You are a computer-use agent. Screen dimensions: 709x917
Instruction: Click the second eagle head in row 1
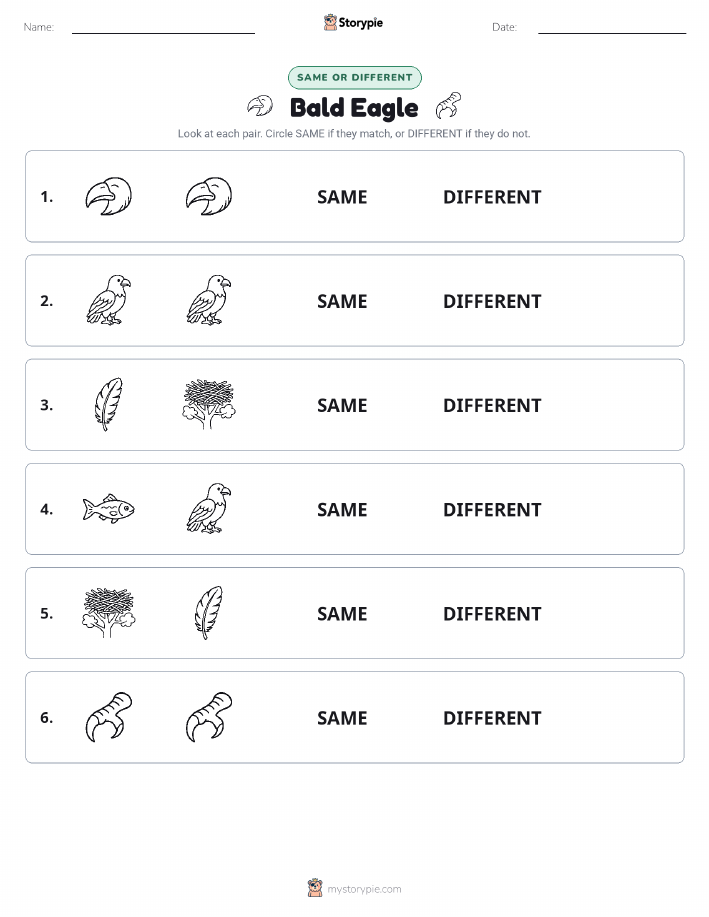point(209,196)
